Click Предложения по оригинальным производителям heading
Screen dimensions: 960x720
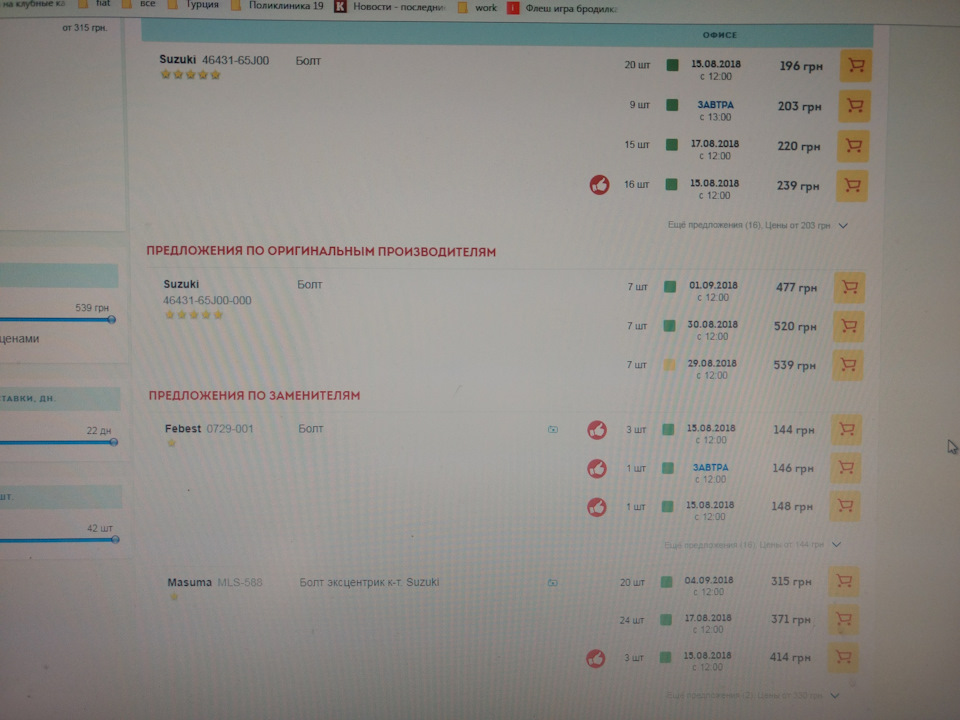click(x=321, y=252)
